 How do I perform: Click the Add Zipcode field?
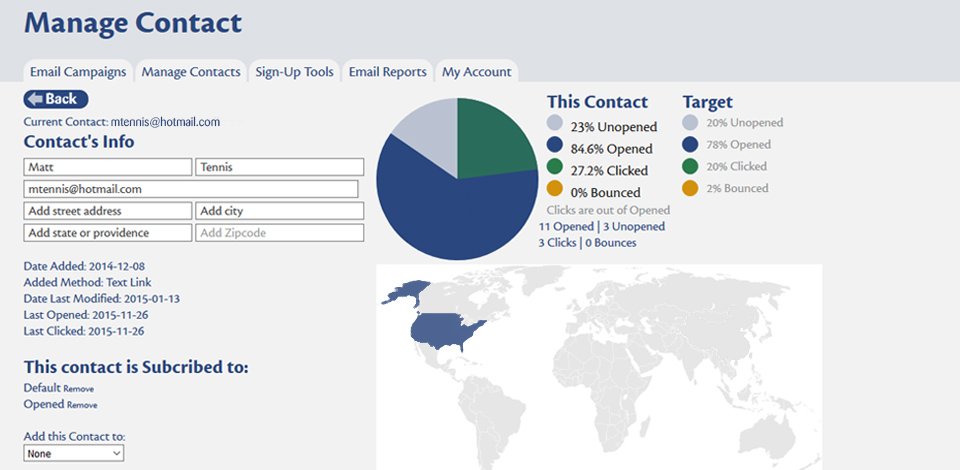[280, 233]
